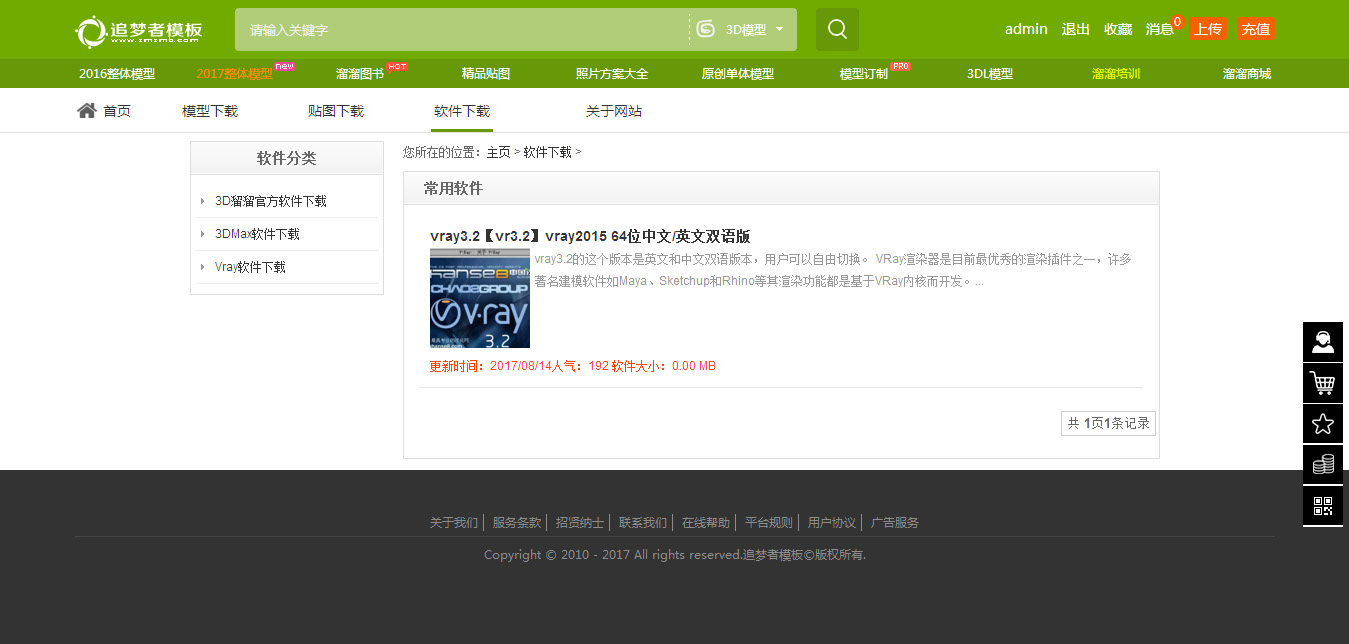Expand the Vray软件下载 category

pos(250,267)
